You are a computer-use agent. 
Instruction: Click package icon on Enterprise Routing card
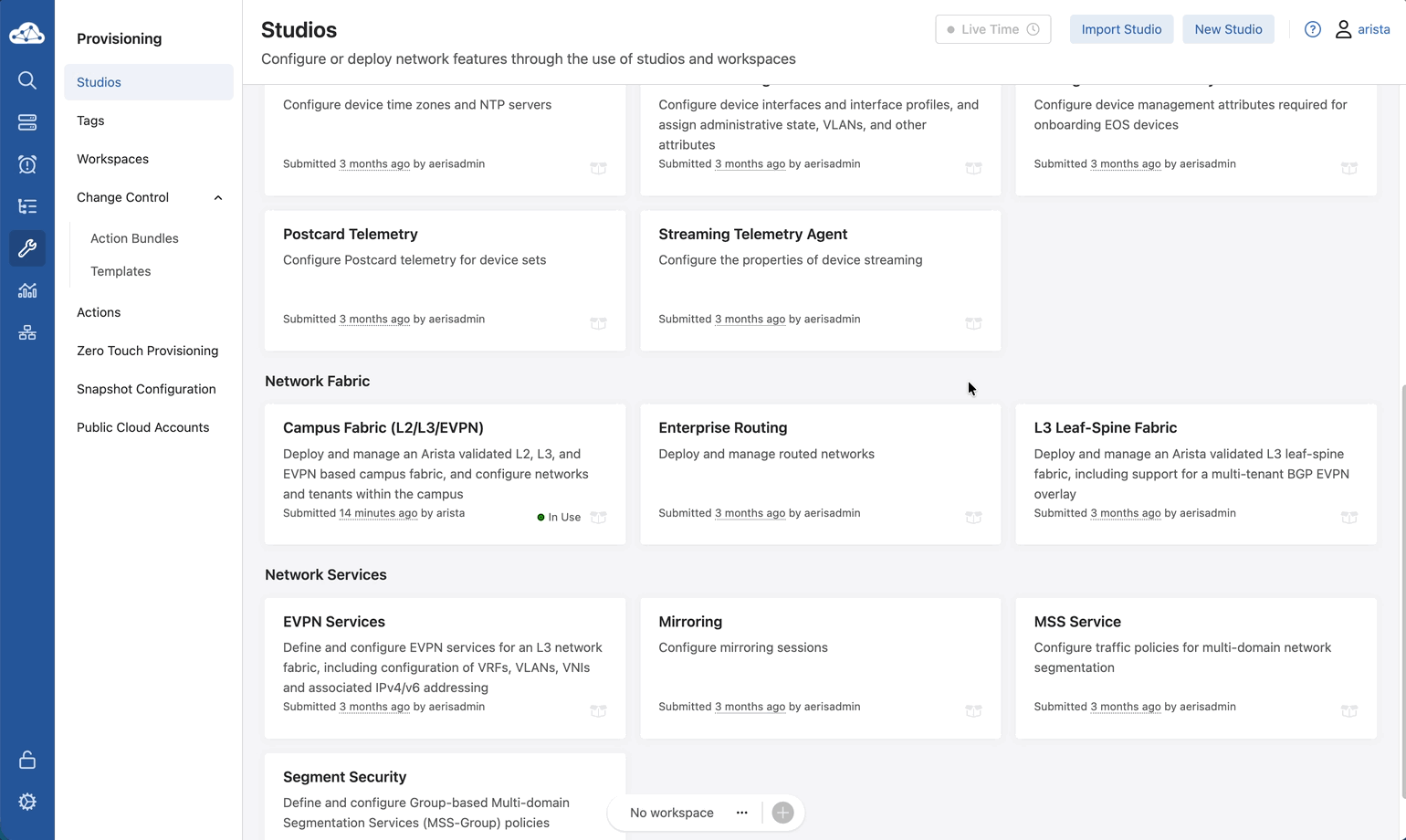[x=973, y=517]
